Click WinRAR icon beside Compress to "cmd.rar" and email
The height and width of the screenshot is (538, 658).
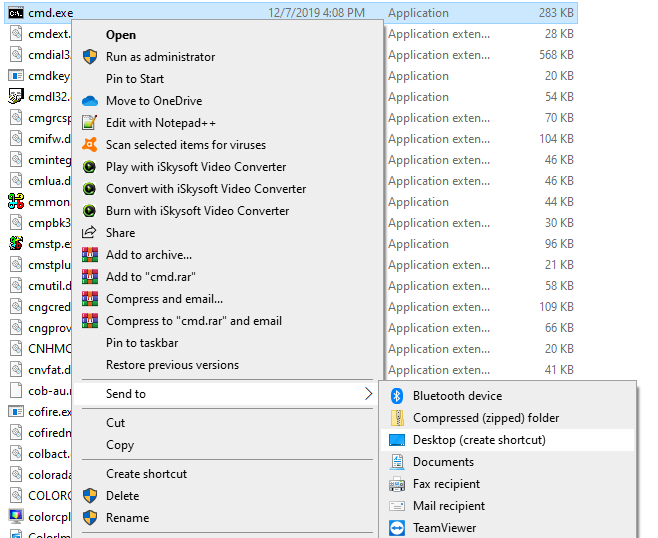click(90, 321)
